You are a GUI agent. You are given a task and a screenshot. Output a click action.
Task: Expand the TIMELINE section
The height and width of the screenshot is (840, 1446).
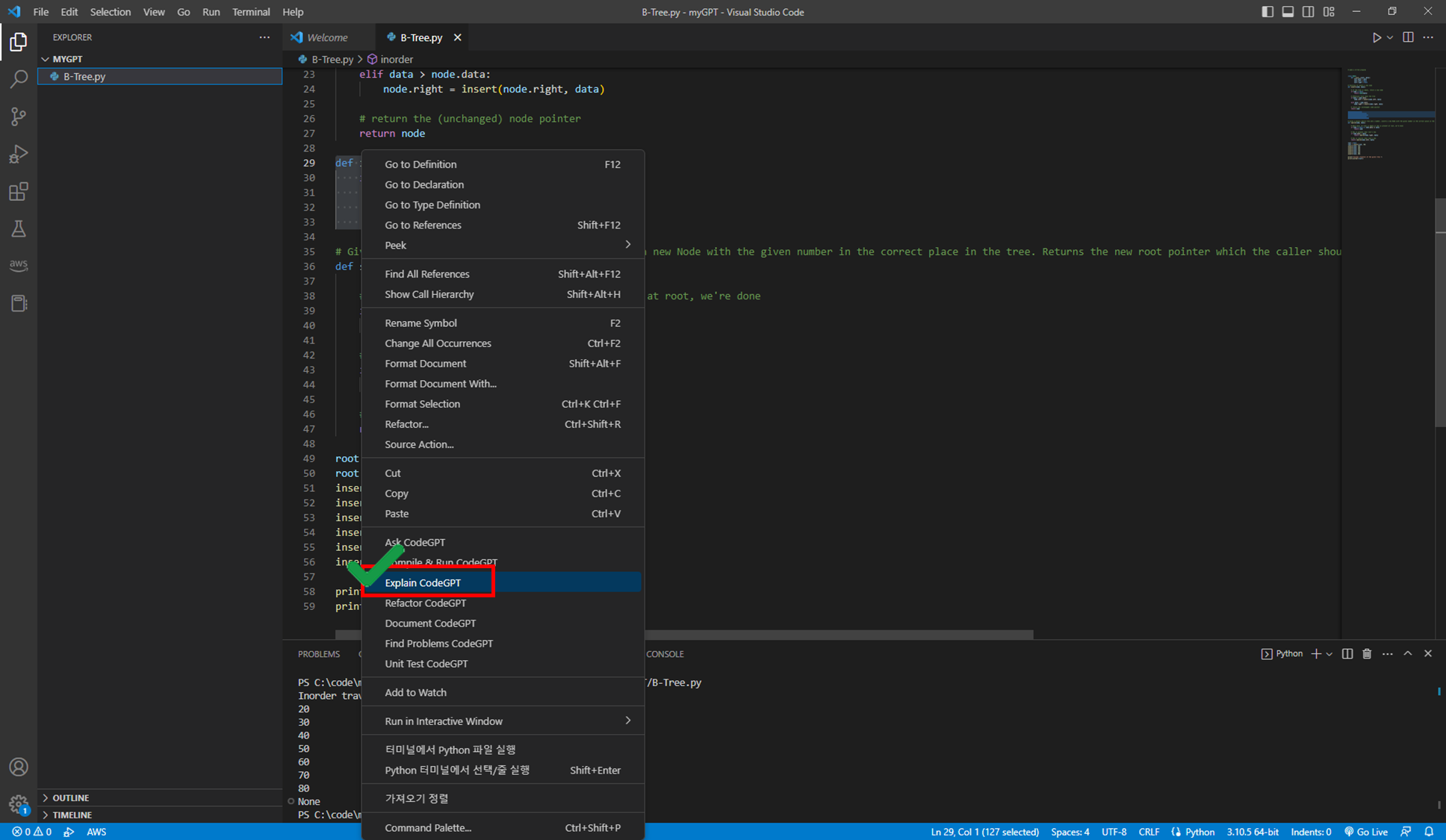(72, 815)
